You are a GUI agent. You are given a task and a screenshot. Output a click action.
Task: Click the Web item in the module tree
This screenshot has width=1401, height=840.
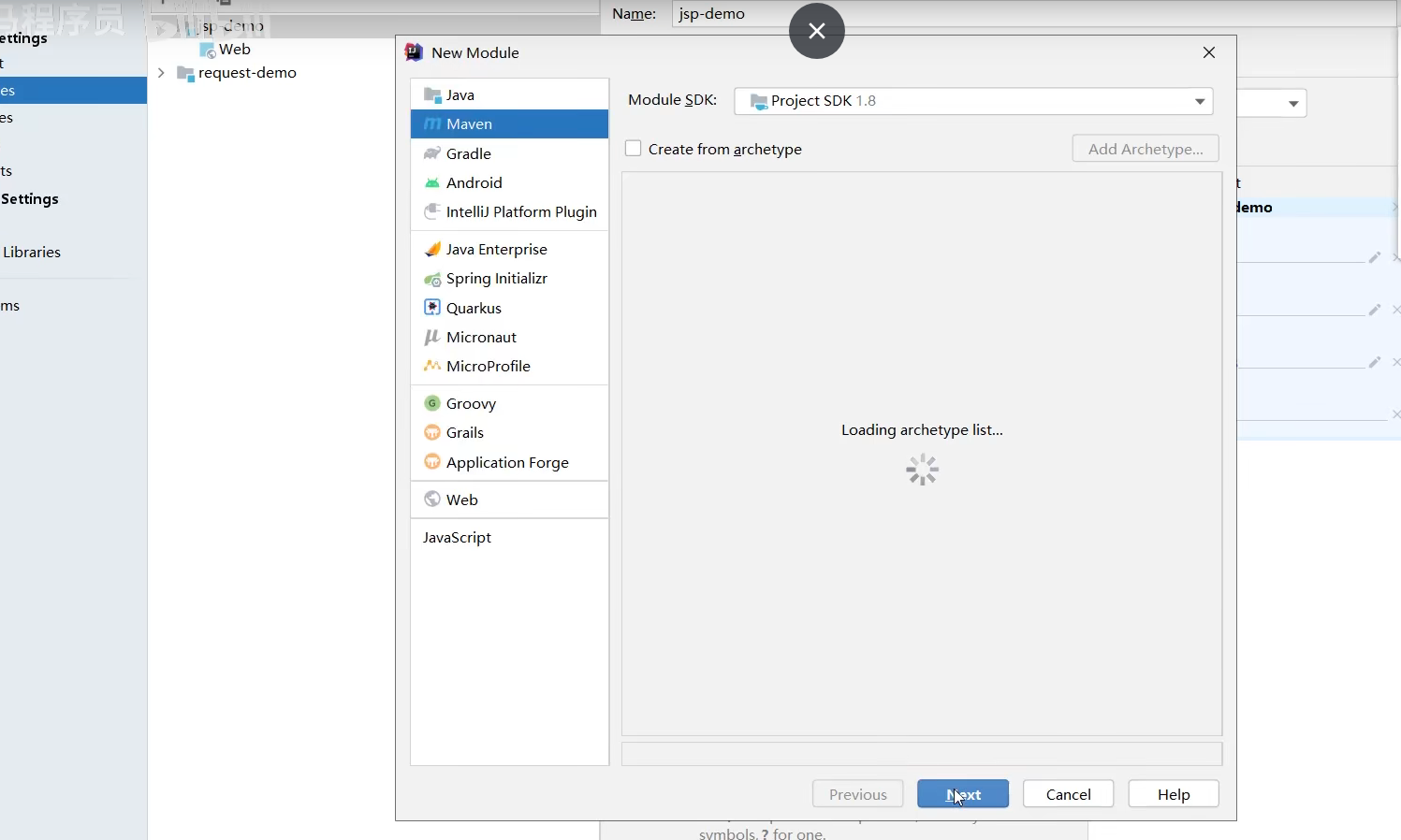pyautogui.click(x=235, y=50)
